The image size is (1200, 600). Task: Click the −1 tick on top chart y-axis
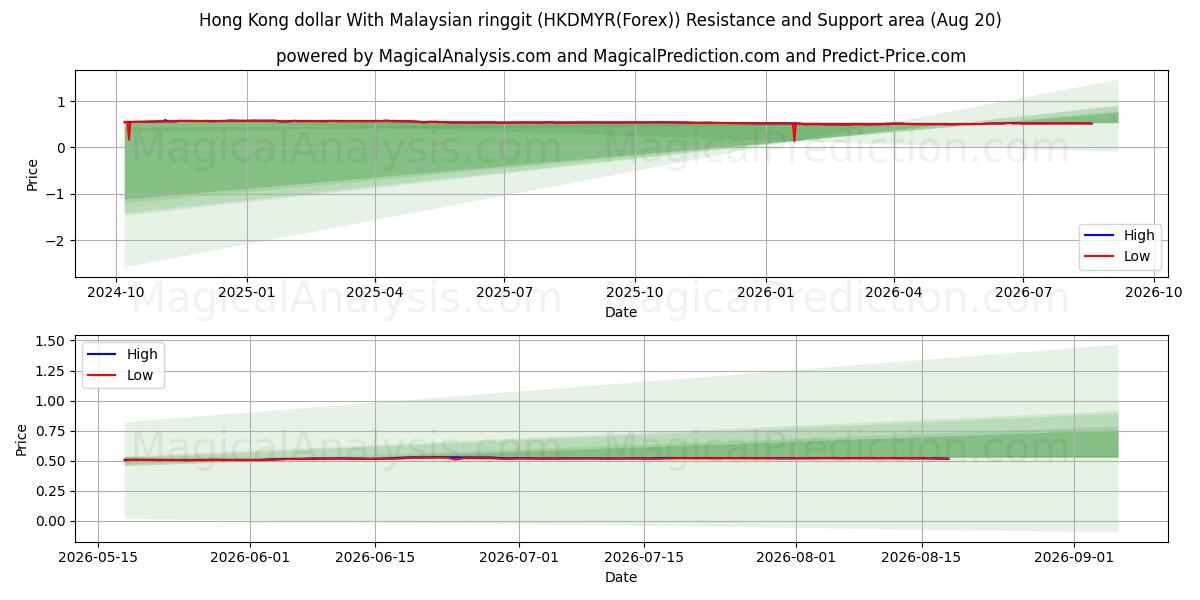coord(57,194)
